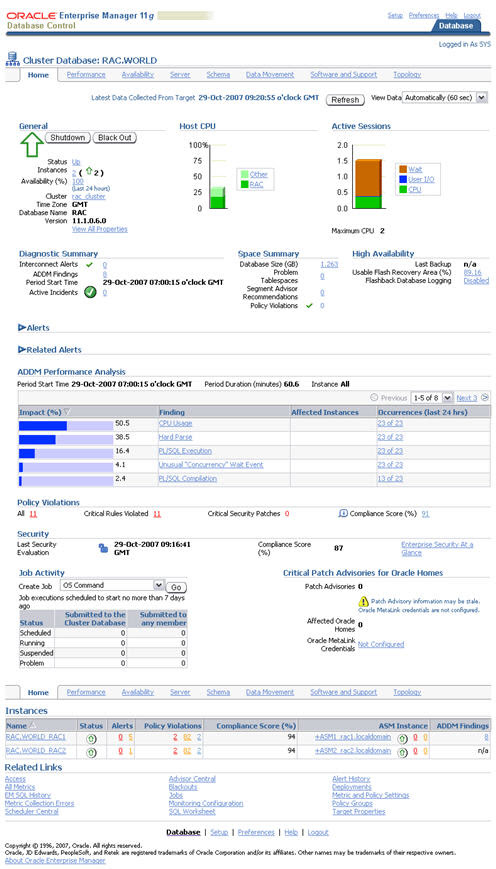
Task: Click the status up icon for RAC.WORLD_RAC1
Action: click(x=91, y=738)
